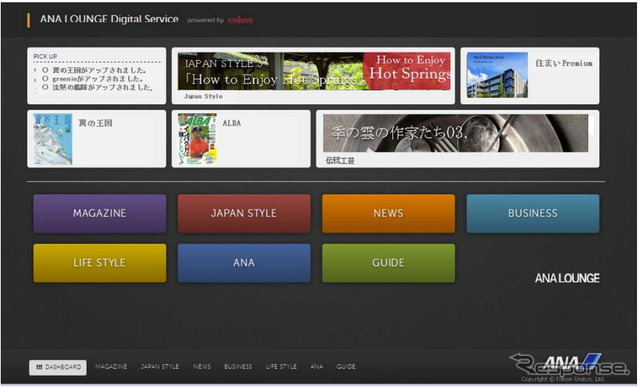Click the DASHBOARD tab in bottom bar
Viewport: 640px width, 387px height.
pyautogui.click(x=58, y=367)
